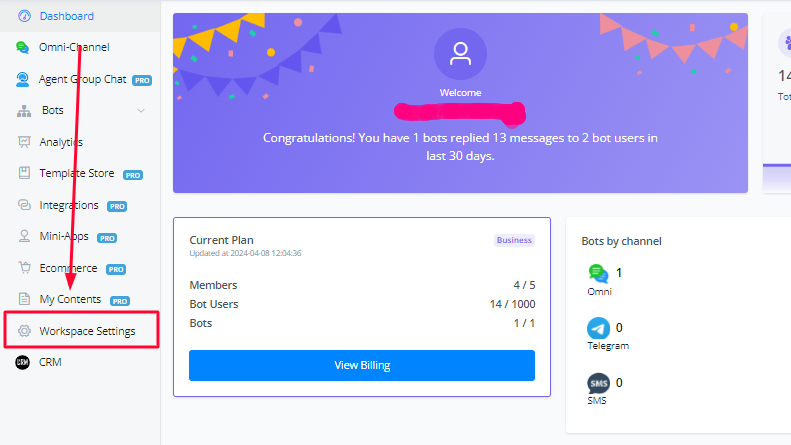This screenshot has width=791, height=445.
Task: Click the SMS channel icon
Action: click(598, 383)
